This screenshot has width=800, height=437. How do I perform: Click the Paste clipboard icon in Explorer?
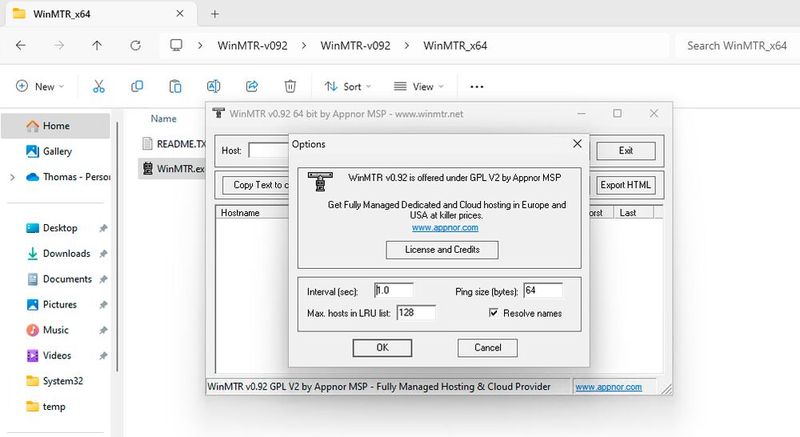click(175, 87)
